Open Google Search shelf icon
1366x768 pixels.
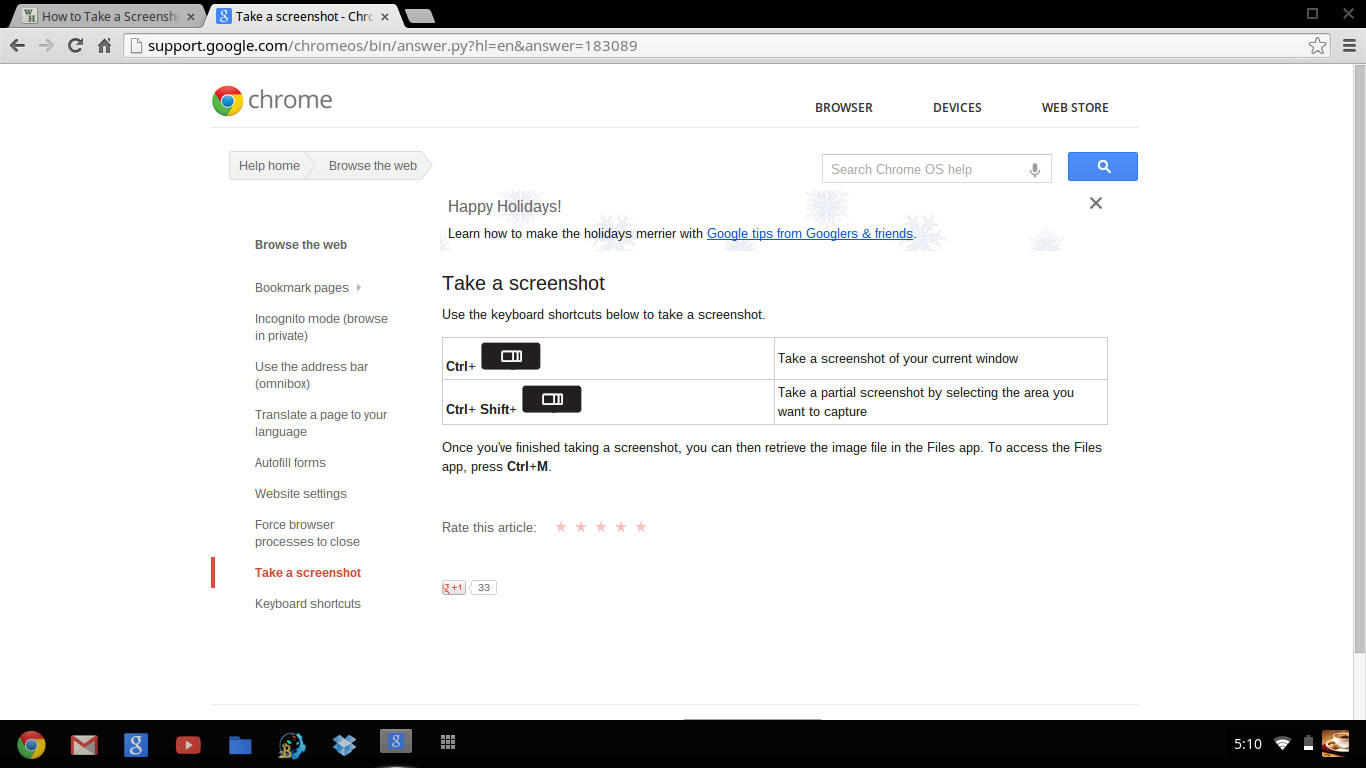[x=136, y=744]
